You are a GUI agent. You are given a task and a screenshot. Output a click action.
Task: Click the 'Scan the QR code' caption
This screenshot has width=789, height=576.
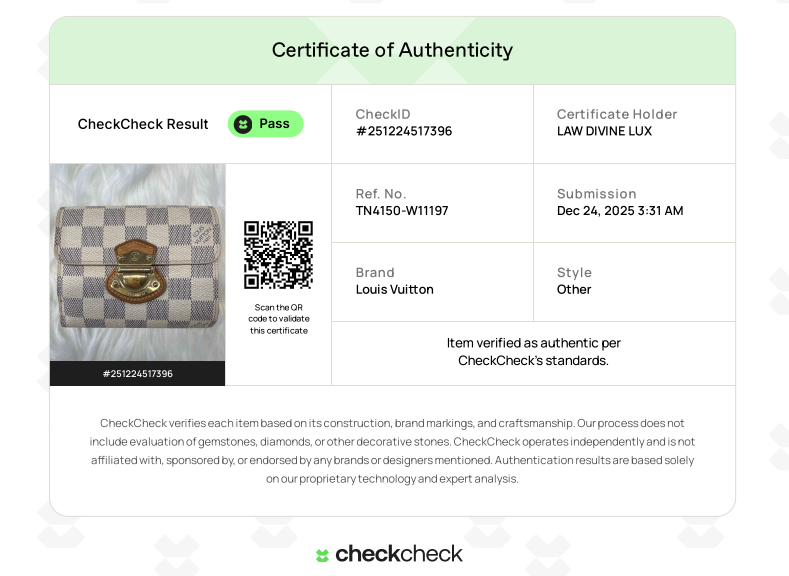[279, 319]
